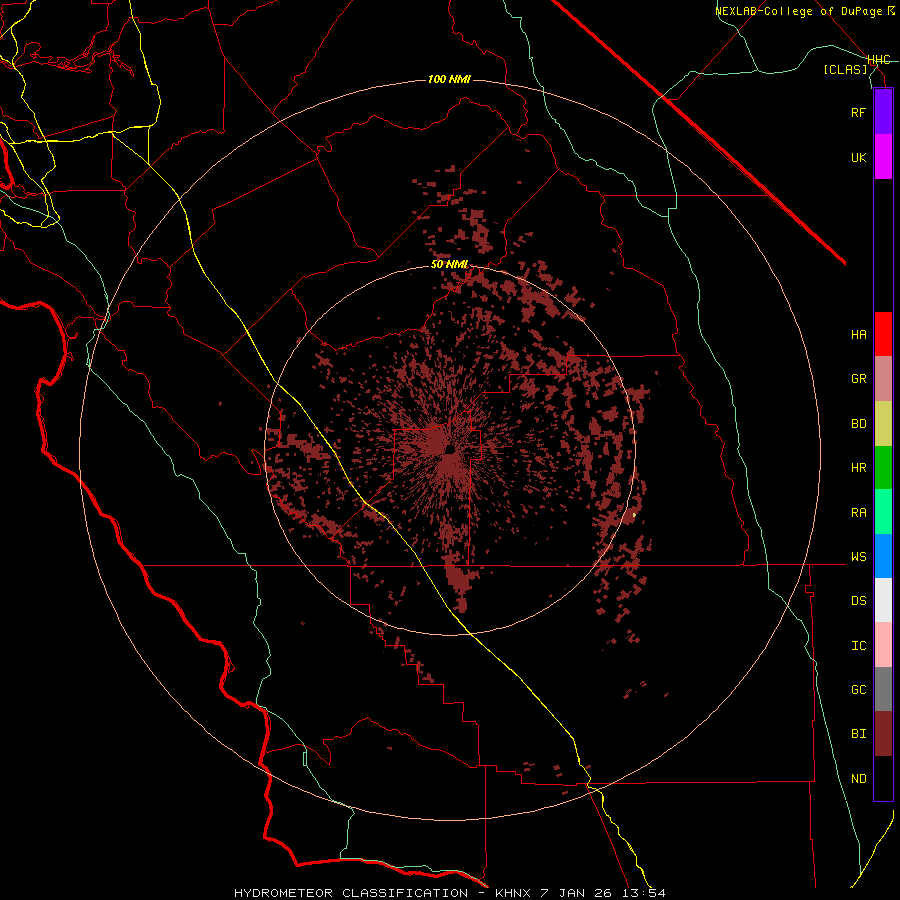The width and height of the screenshot is (900, 900).
Task: Select the GR legend label
Action: 858,379
